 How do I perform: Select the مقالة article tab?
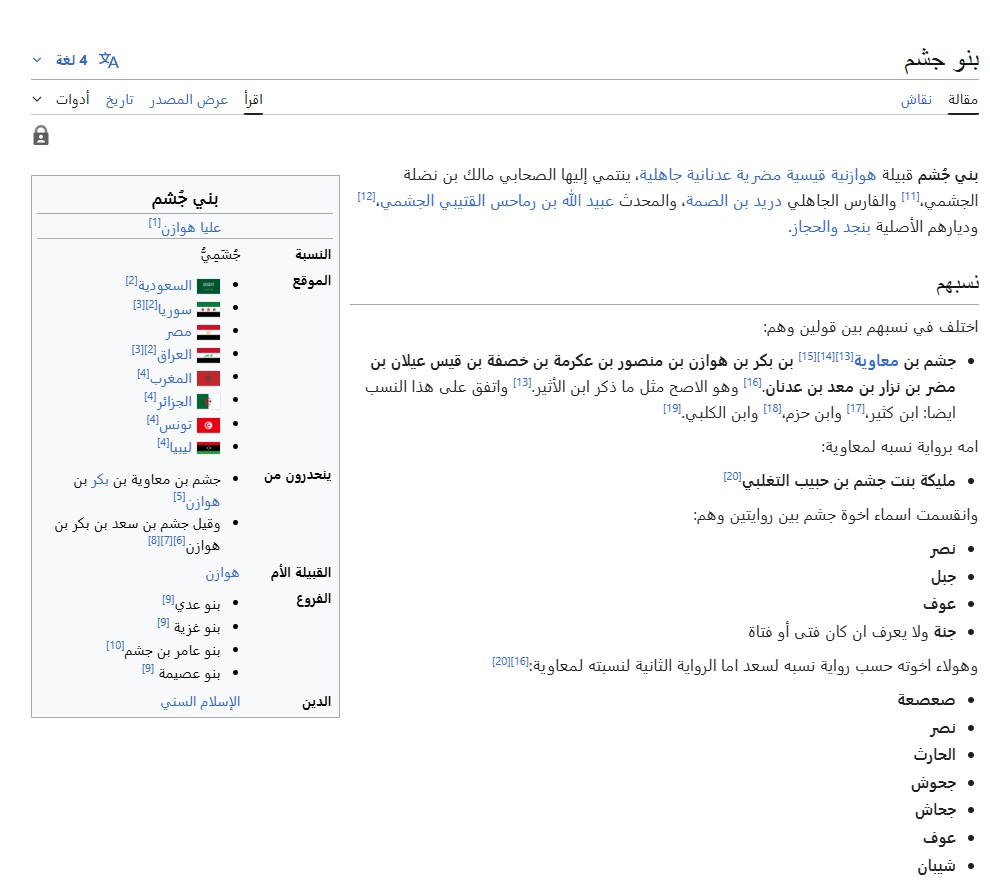963,100
